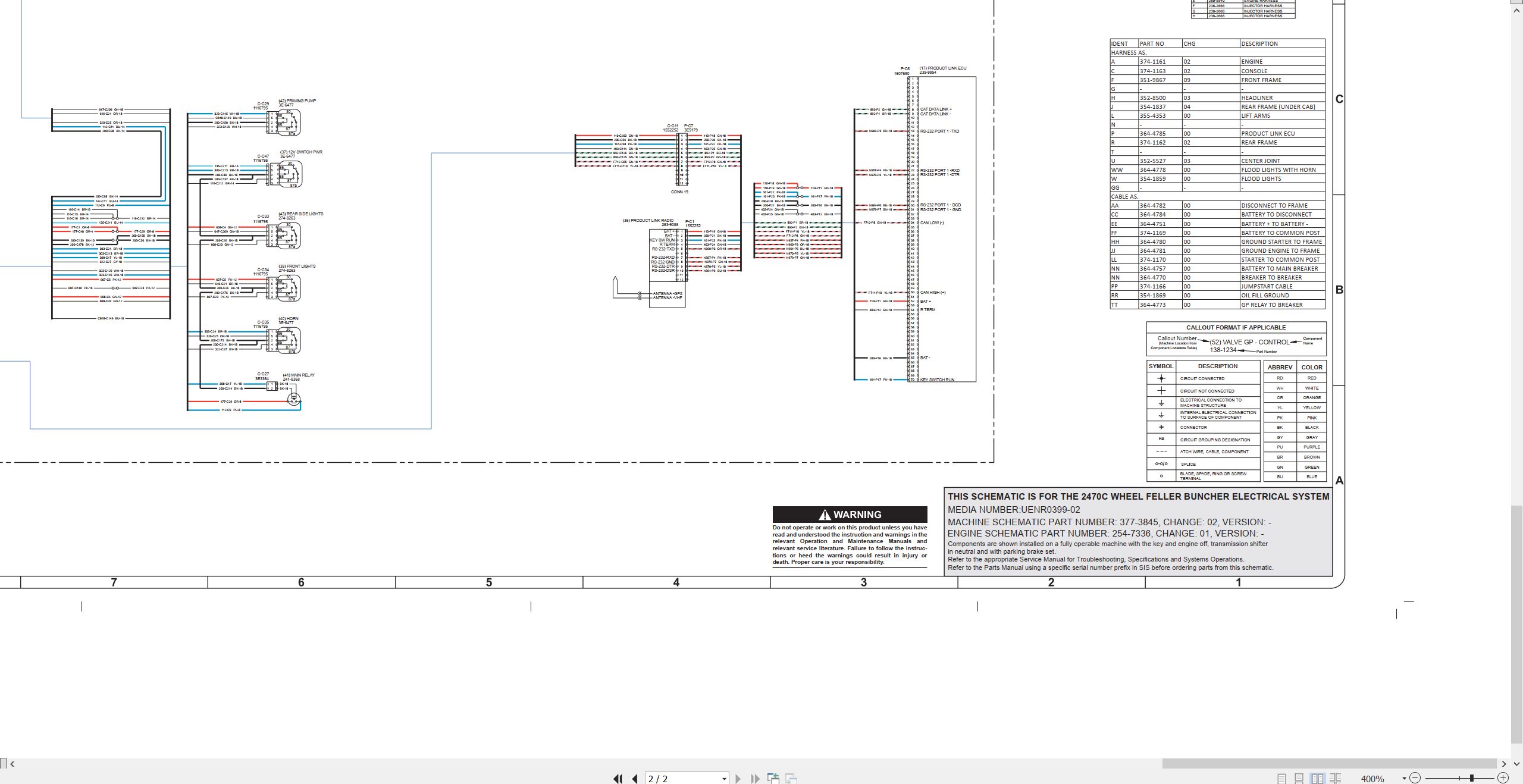
Task: Click the SPLICE symbol legend entry
Action: point(1188,464)
